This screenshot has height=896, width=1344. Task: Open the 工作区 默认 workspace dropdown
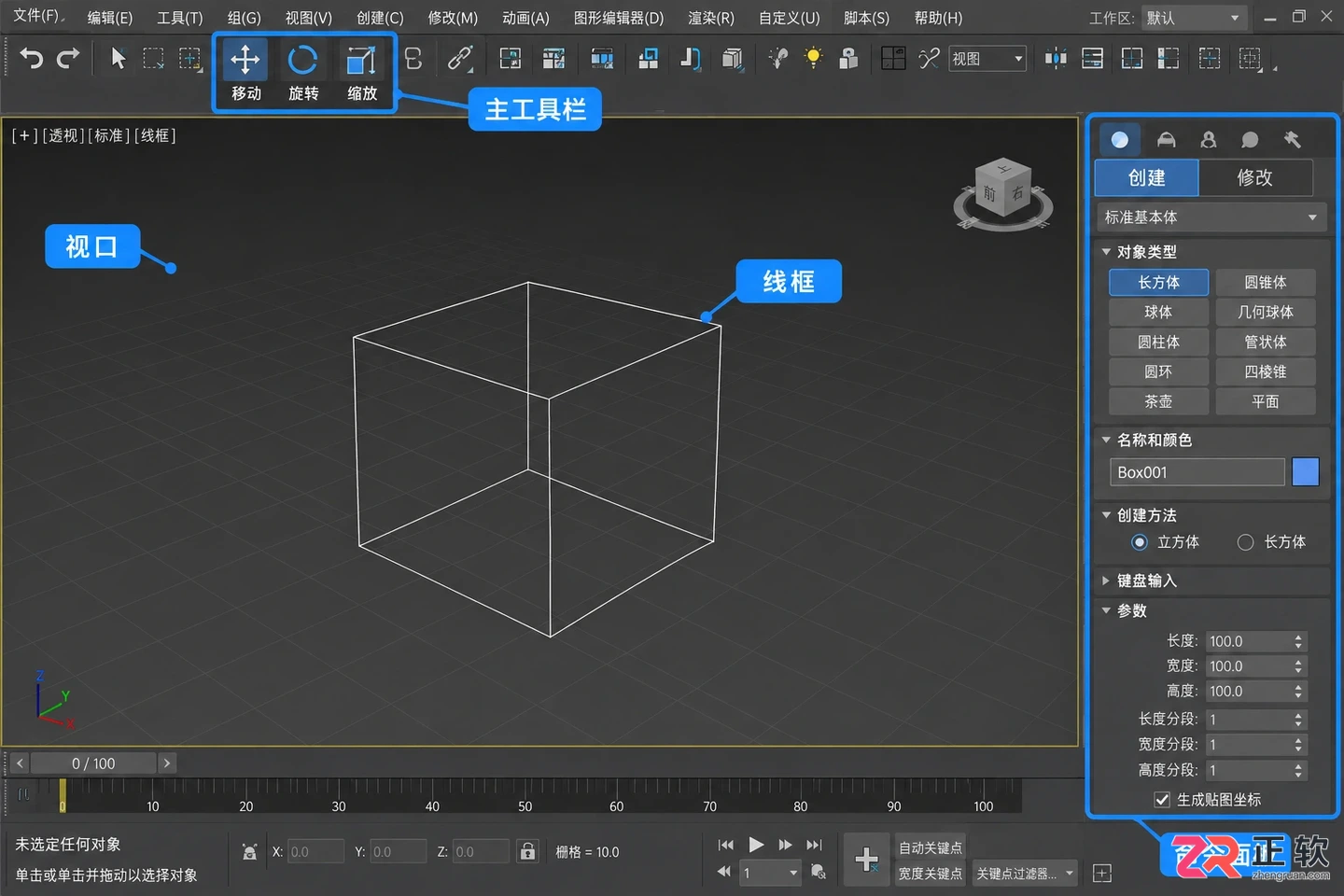[x=1197, y=18]
